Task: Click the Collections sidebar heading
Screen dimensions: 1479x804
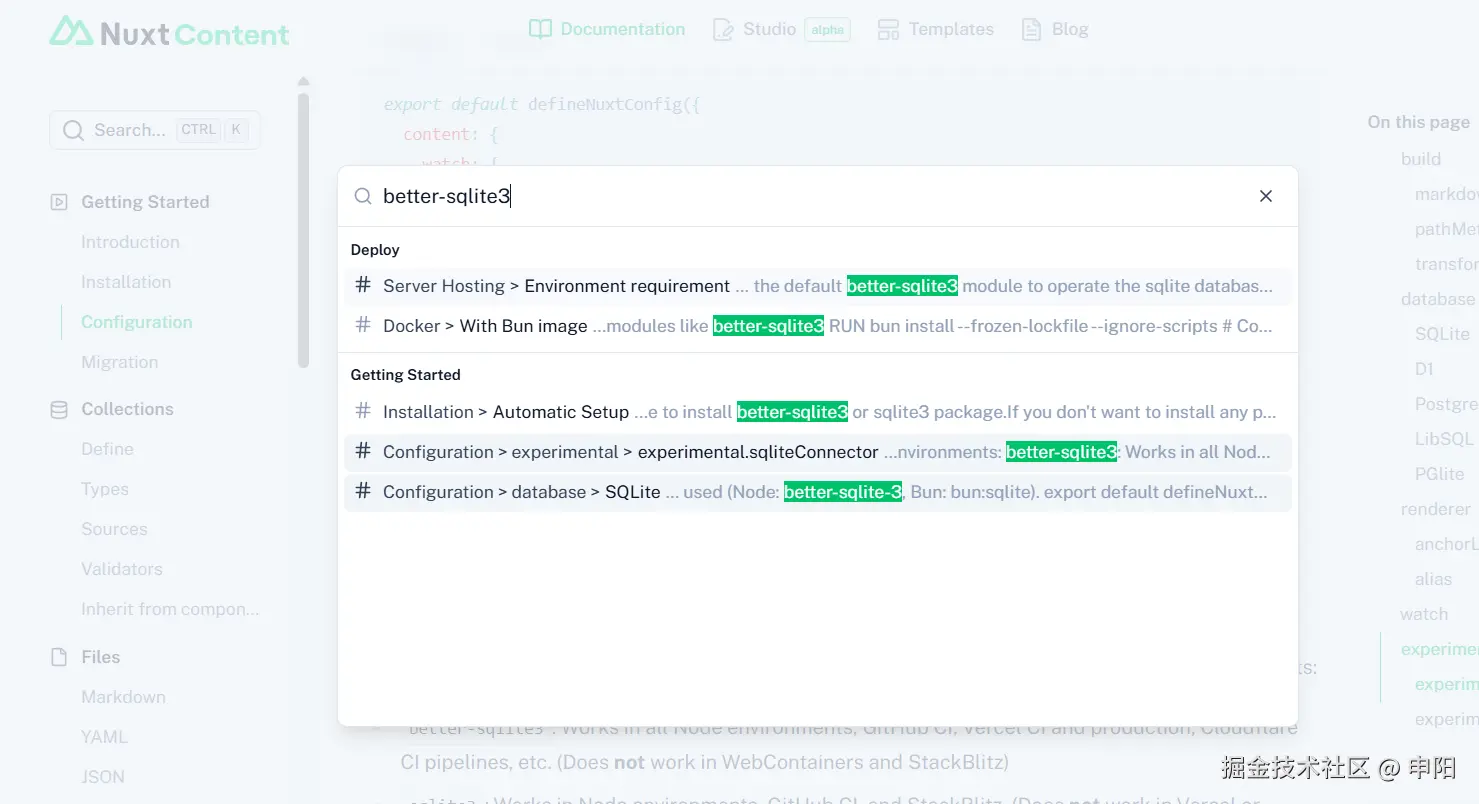Action: click(127, 409)
